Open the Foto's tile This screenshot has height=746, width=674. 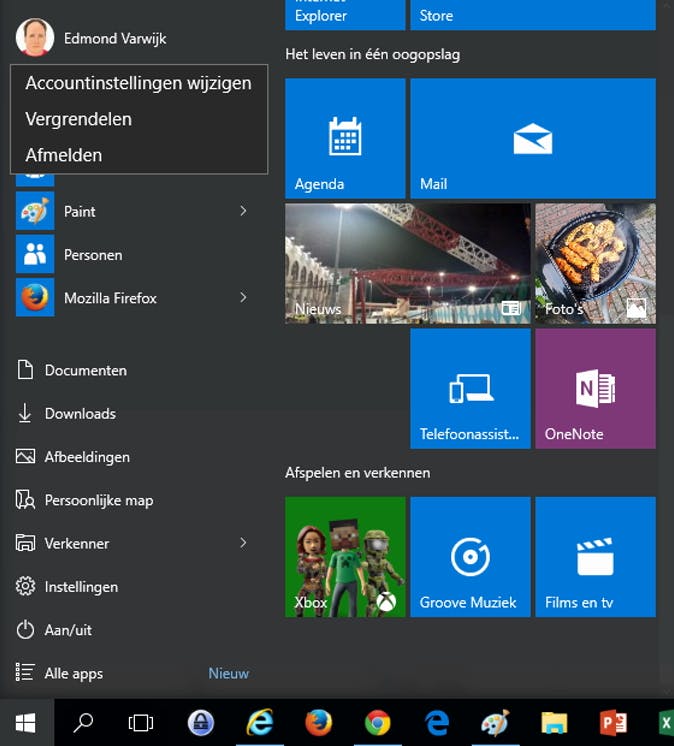[596, 264]
